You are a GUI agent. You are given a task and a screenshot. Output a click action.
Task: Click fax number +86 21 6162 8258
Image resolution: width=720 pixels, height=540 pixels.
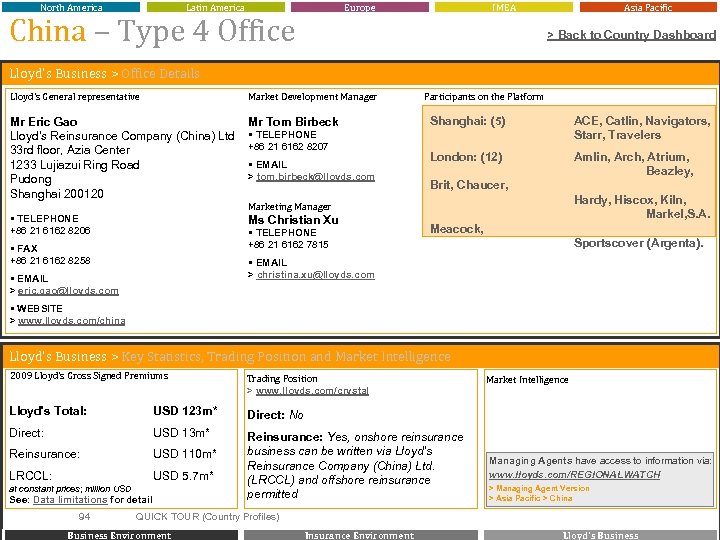click(x=50, y=261)
